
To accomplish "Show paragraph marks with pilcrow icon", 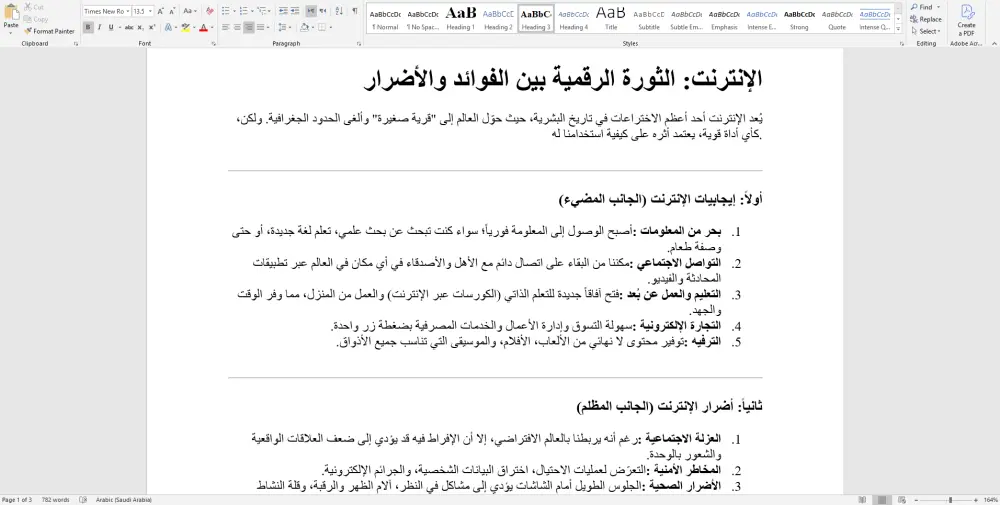I will 355,11.
